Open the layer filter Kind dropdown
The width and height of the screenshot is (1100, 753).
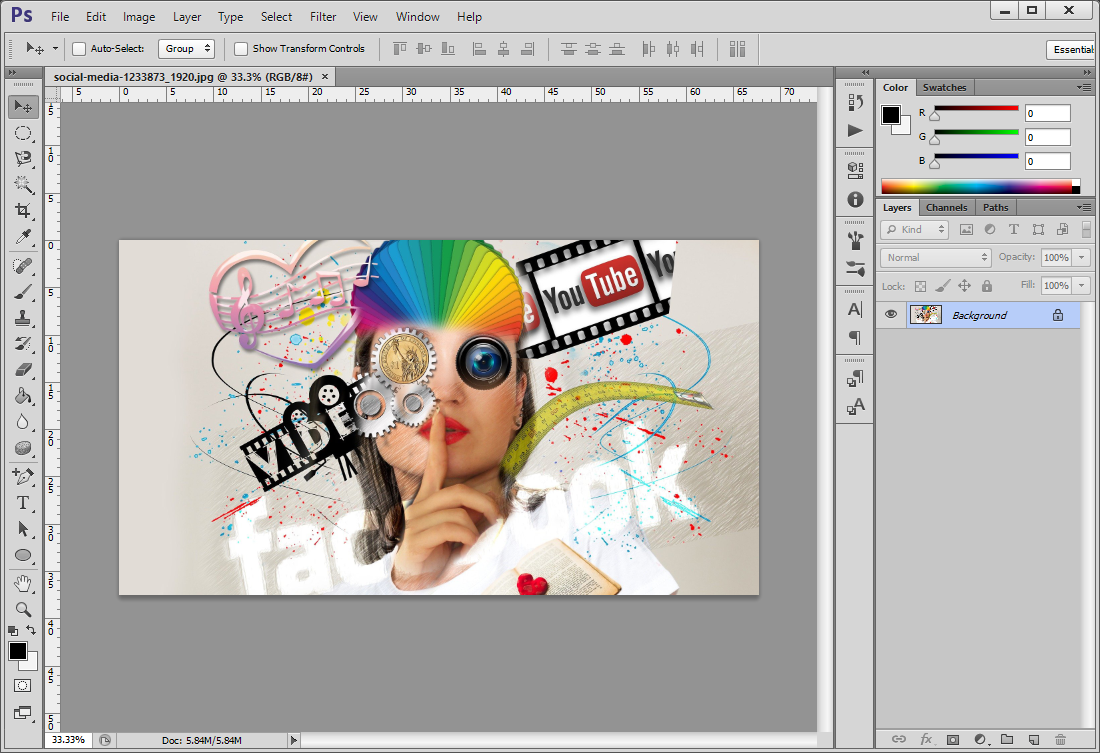point(914,229)
